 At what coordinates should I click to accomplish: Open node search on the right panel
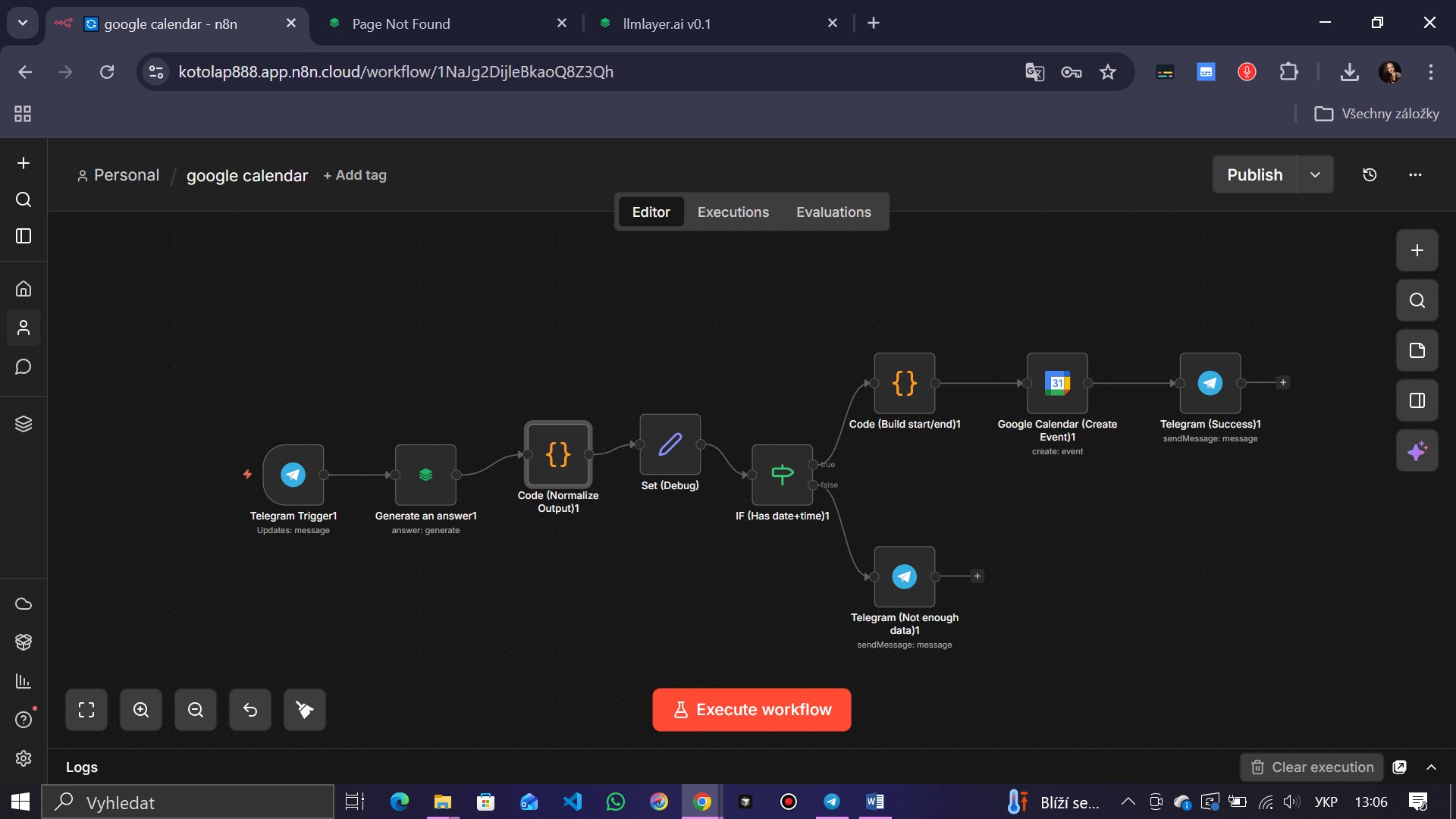tap(1417, 300)
